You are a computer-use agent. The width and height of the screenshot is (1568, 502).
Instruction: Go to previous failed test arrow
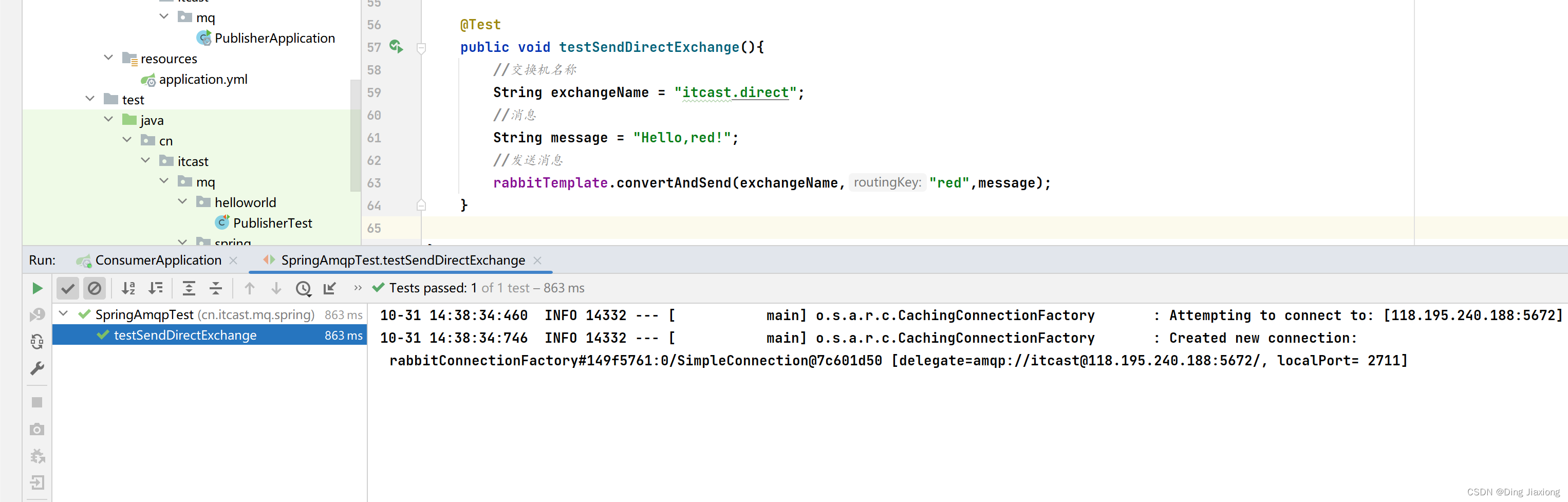250,288
